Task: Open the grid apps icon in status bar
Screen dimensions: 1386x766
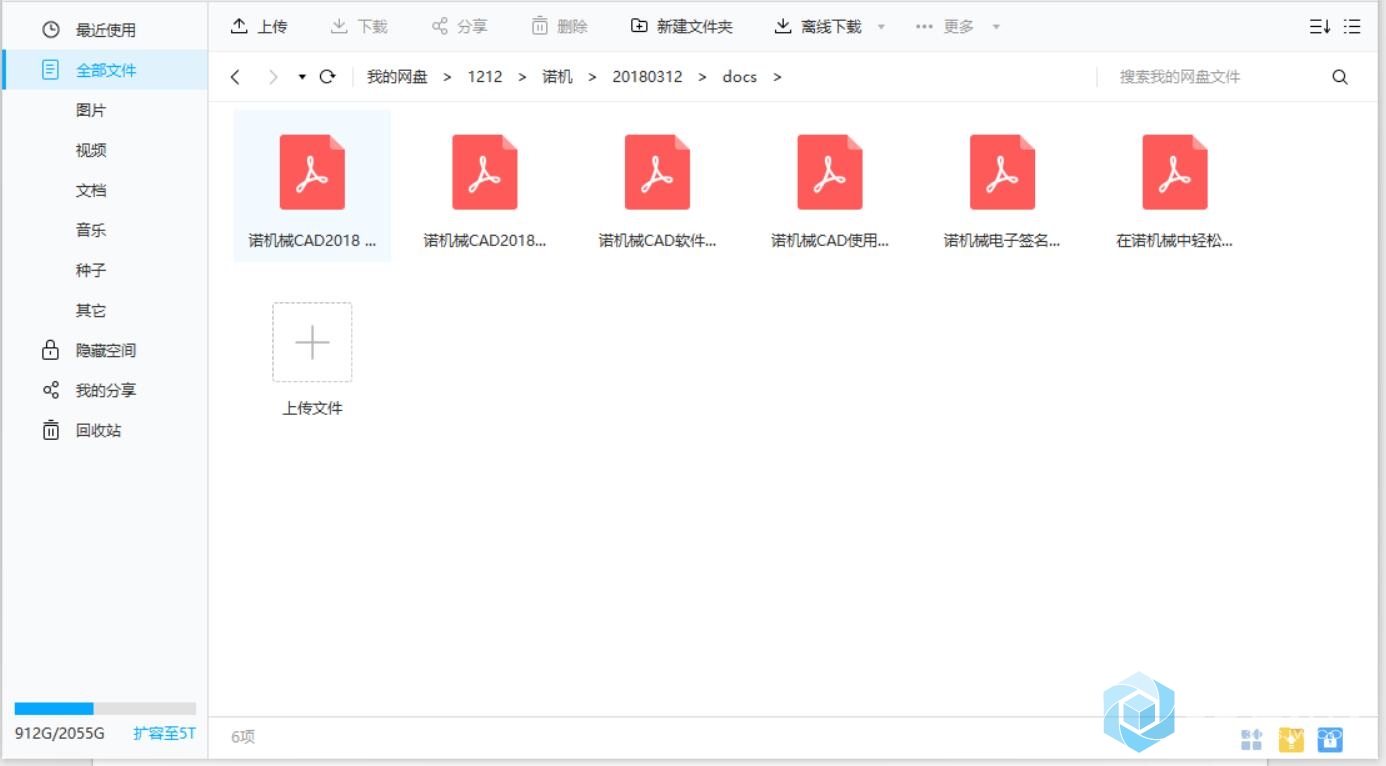Action: (1252, 740)
